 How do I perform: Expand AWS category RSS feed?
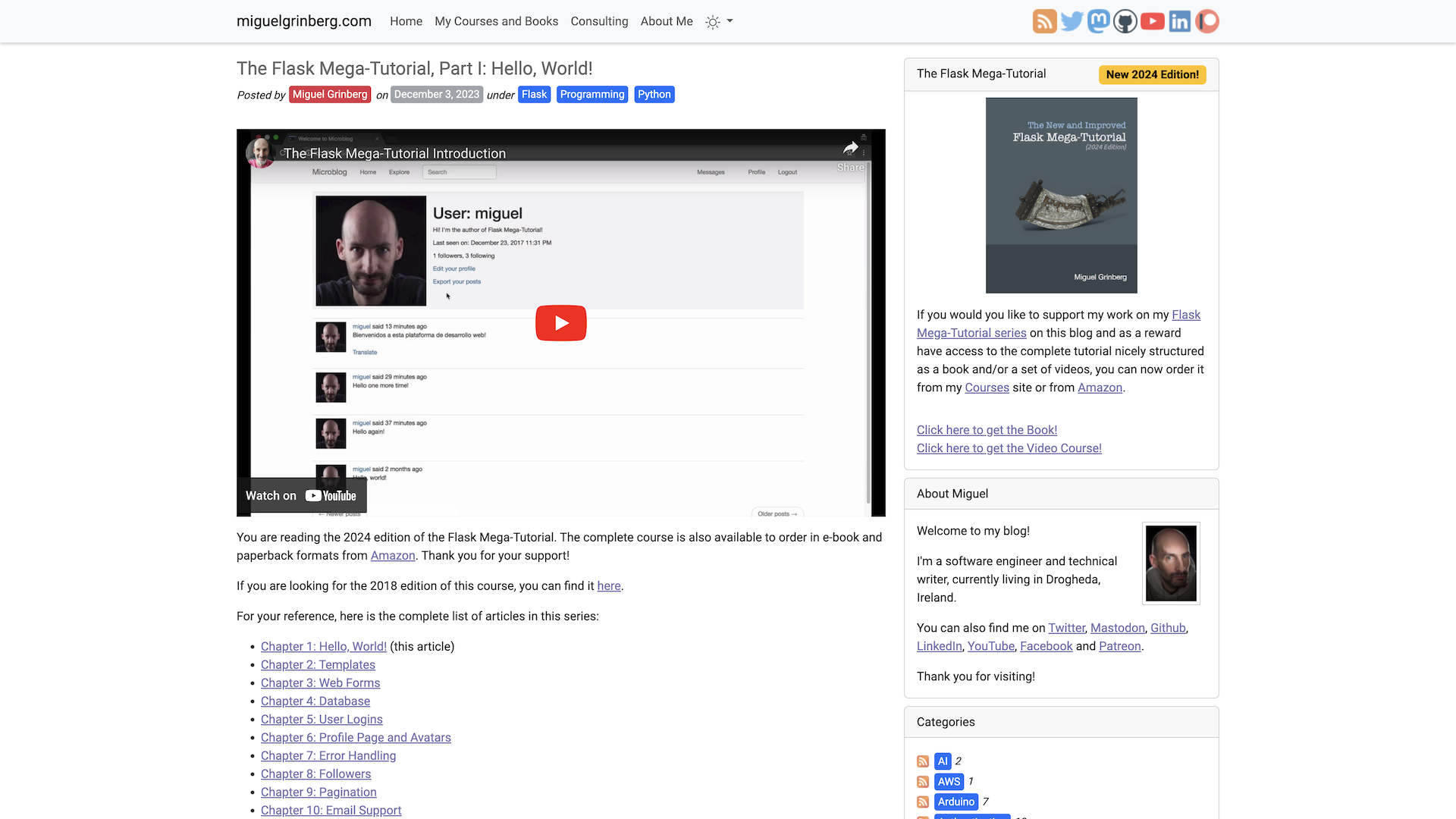point(922,781)
